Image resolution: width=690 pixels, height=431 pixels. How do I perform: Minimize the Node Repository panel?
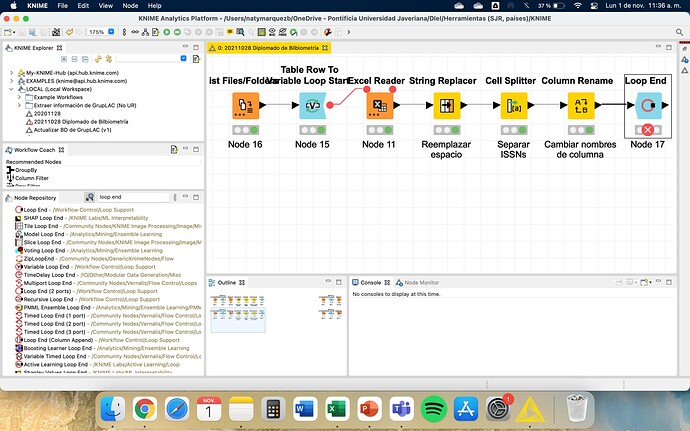click(x=185, y=197)
